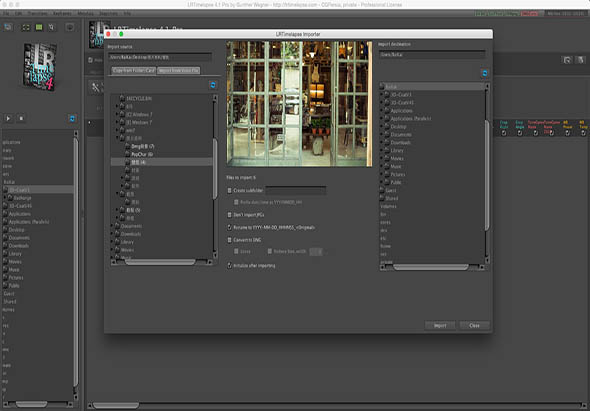
Task: Switch to Copy from Folder/Card tab
Action: point(134,70)
